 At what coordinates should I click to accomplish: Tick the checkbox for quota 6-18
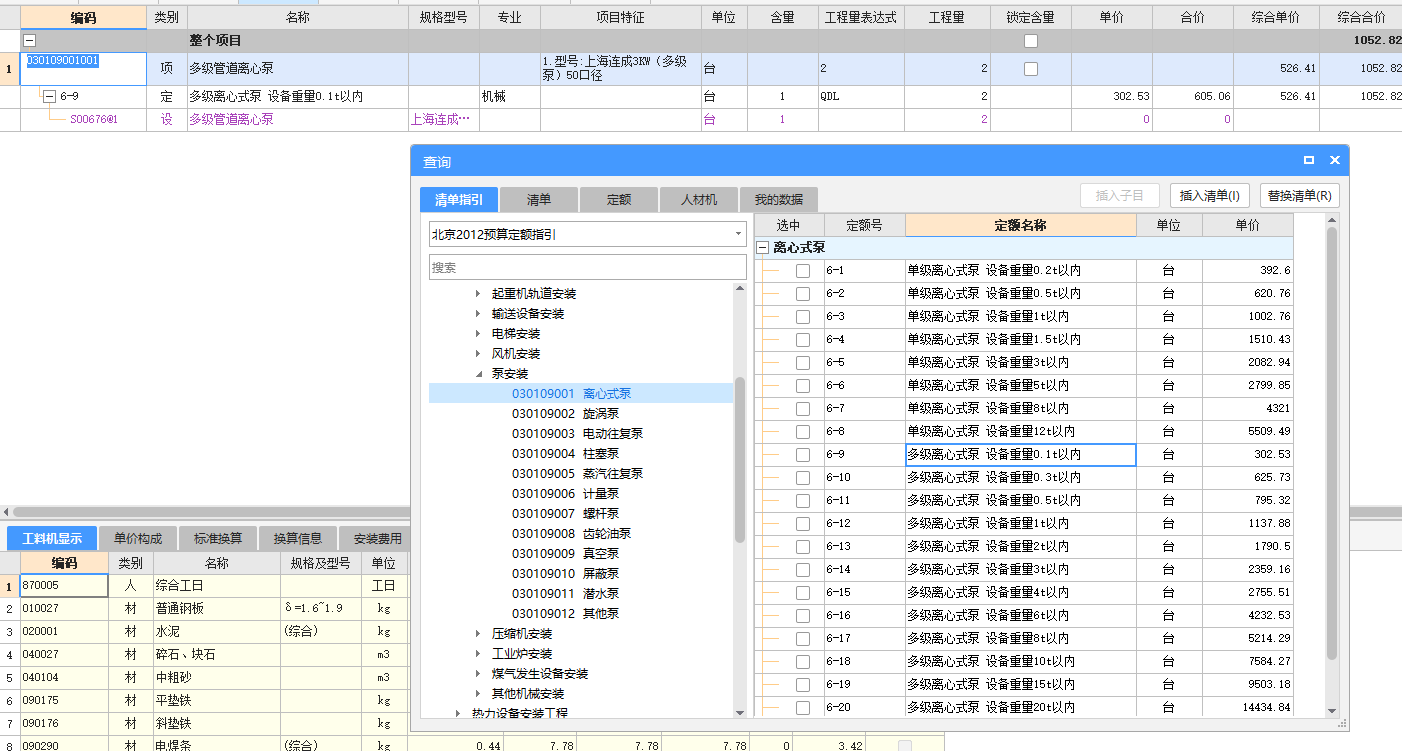[x=802, y=662]
